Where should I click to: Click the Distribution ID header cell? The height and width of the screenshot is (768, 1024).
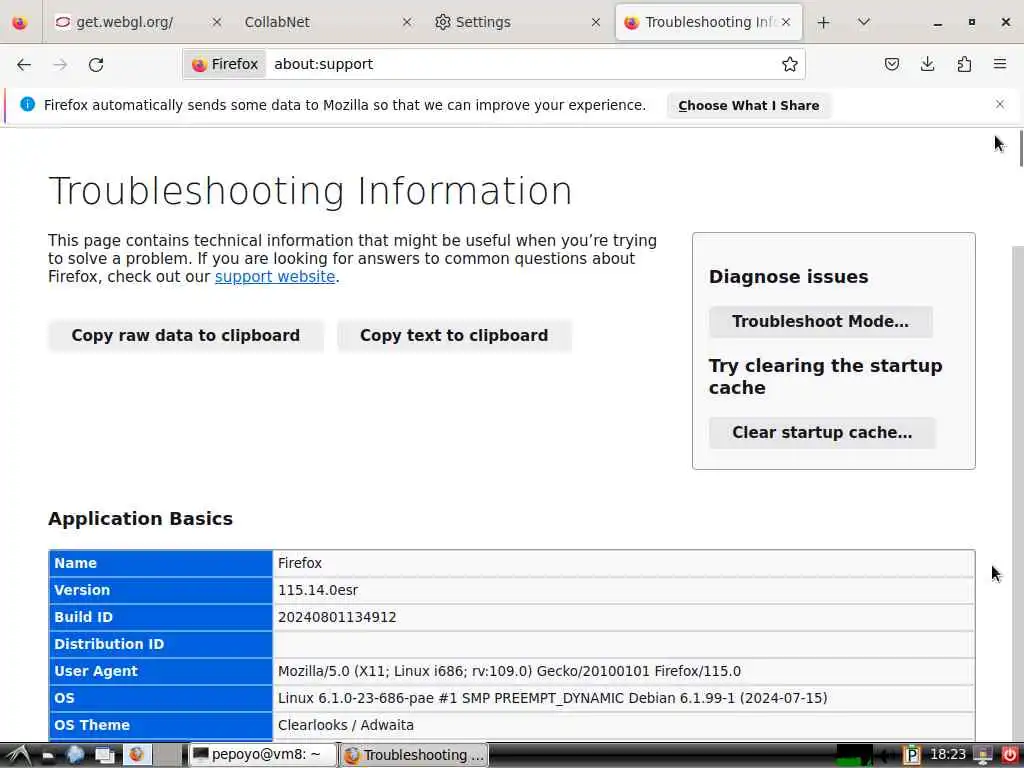coord(161,644)
